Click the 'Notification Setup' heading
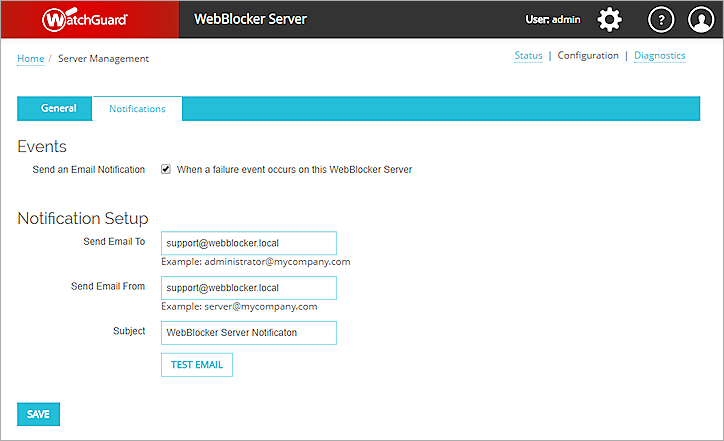The height and width of the screenshot is (441, 724). [x=83, y=218]
